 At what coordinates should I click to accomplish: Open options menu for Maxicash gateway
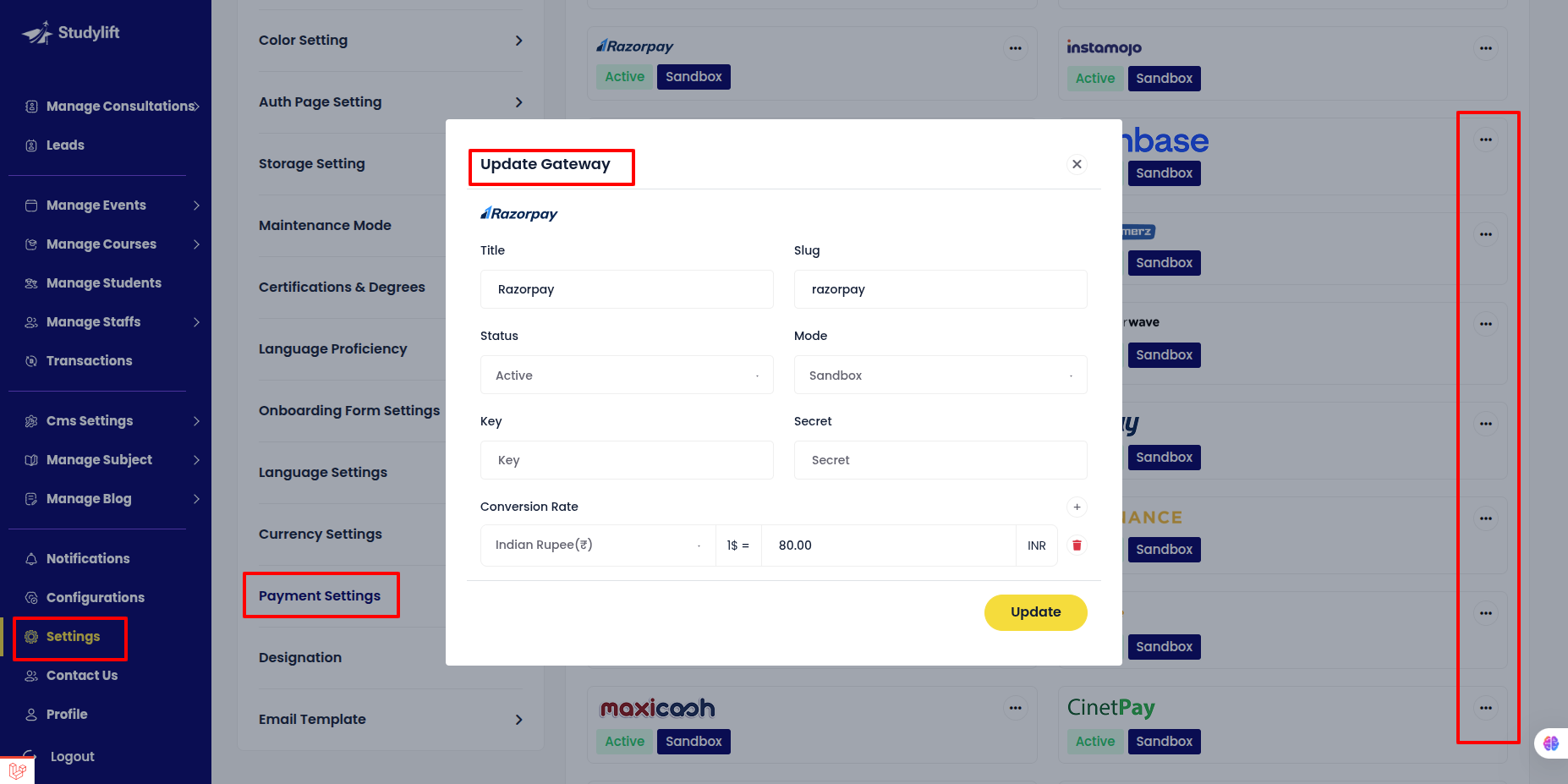coord(1015,708)
